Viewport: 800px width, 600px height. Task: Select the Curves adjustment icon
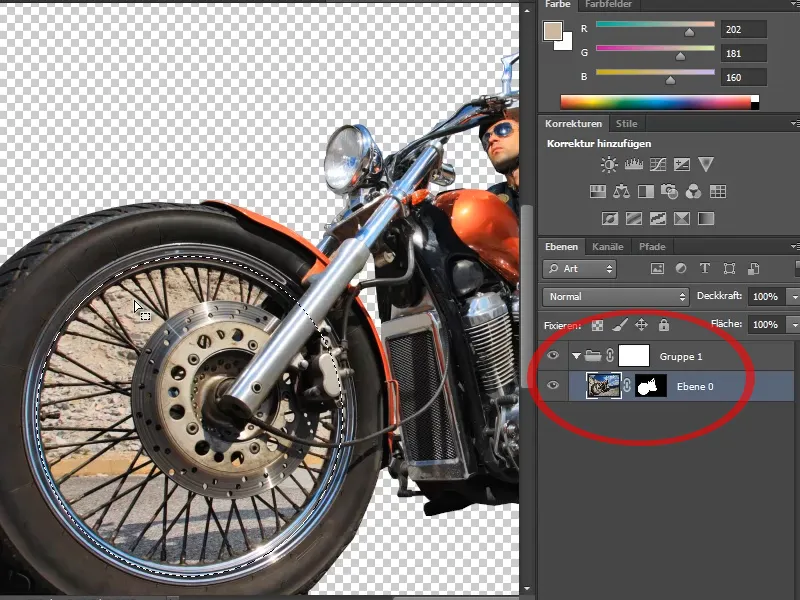658,163
